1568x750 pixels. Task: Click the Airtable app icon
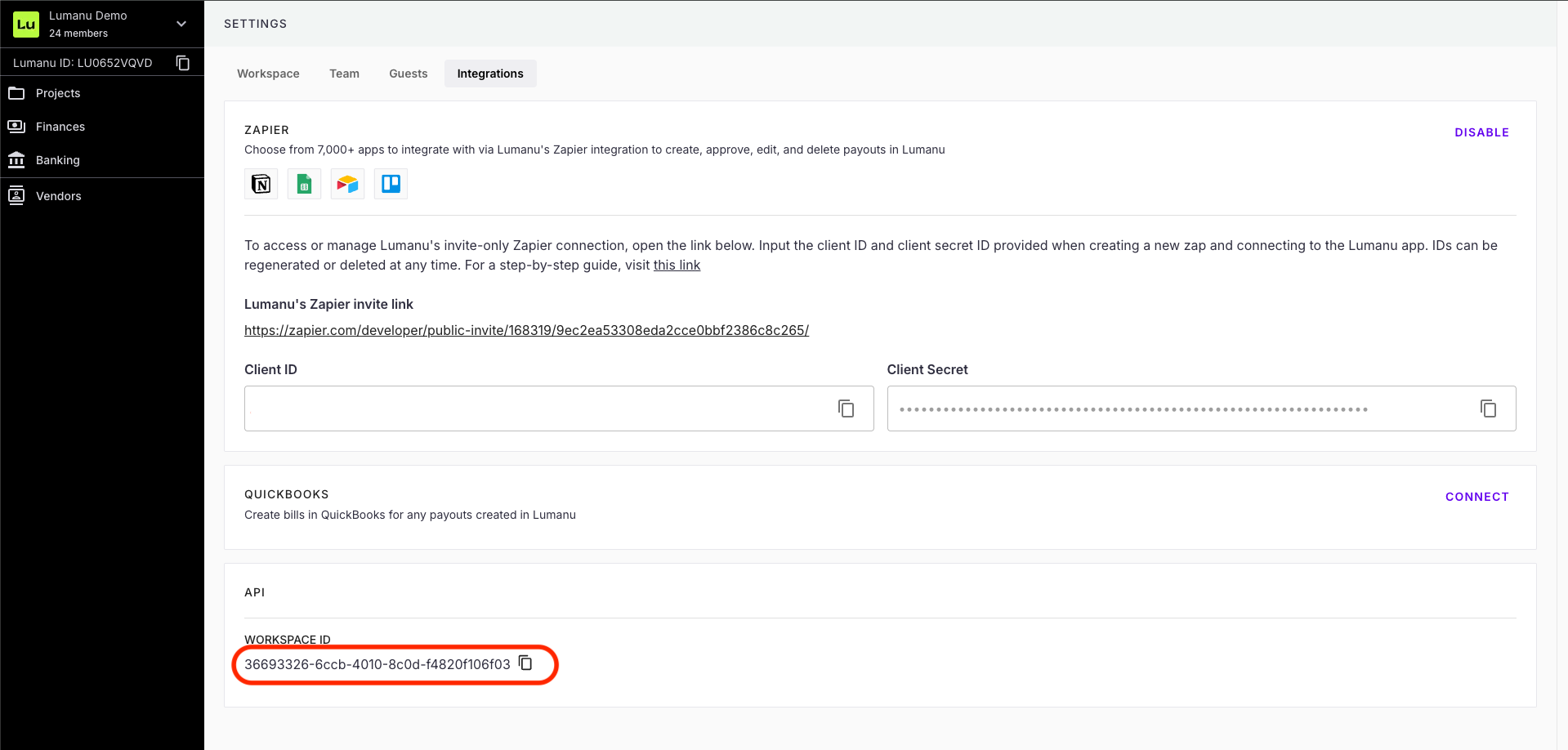tap(347, 184)
